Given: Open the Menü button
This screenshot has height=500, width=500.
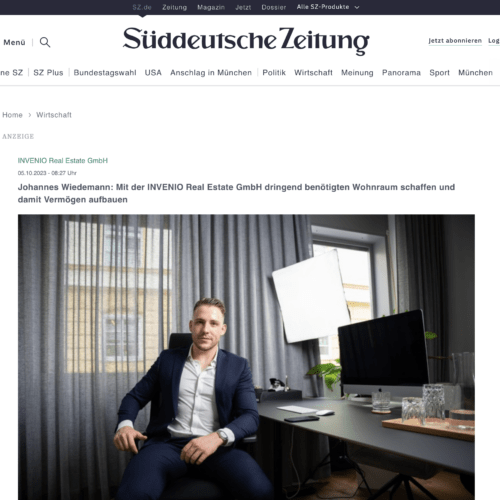Looking at the screenshot, I should 14,42.
